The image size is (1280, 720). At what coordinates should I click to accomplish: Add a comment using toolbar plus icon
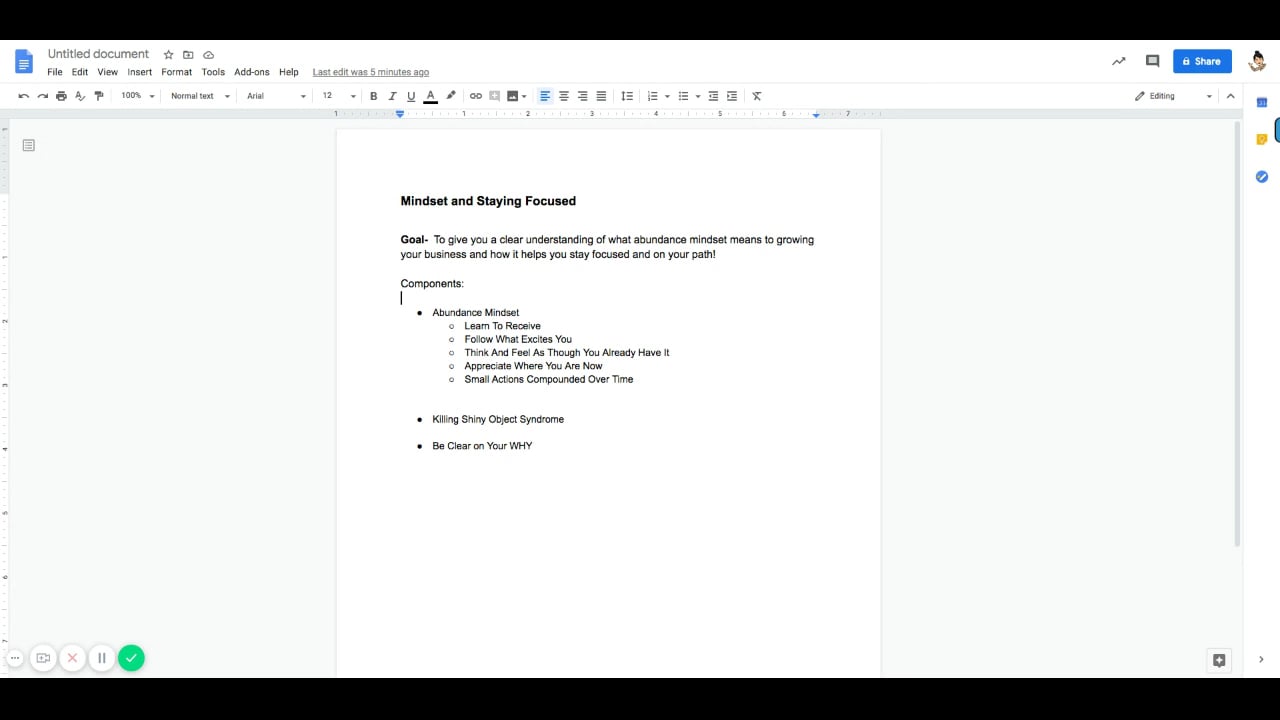tap(494, 96)
